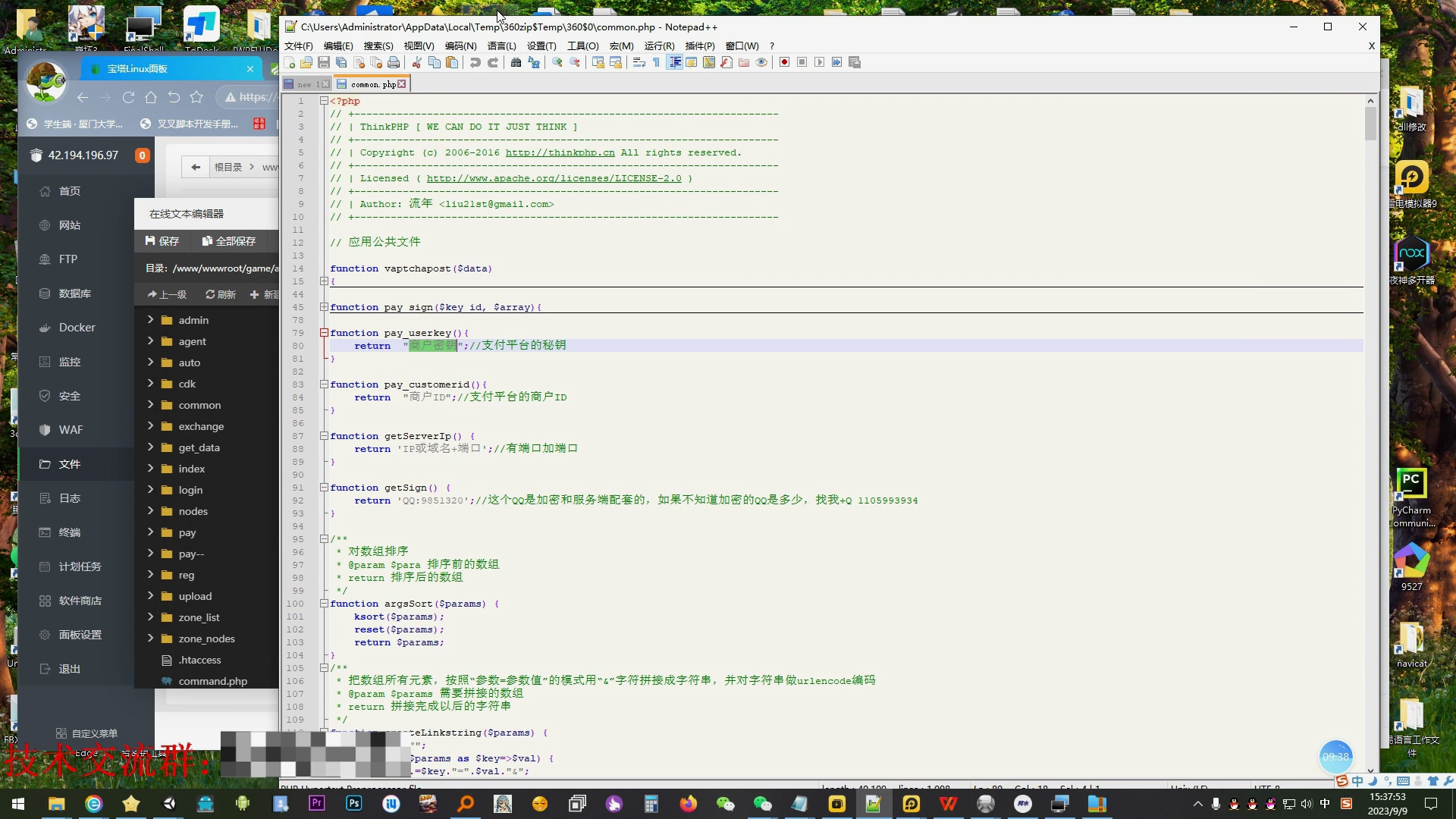
Task: Click the Print toolbar icon in Notepad++
Action: (x=394, y=62)
